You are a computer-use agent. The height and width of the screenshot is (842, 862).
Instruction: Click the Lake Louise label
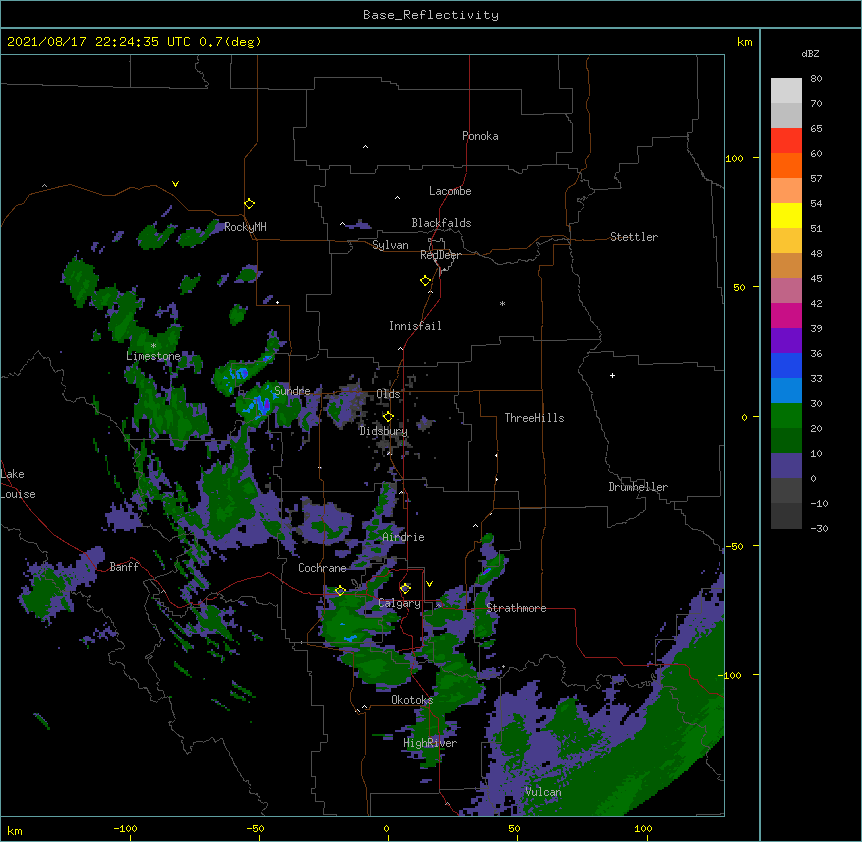click(x=18, y=484)
